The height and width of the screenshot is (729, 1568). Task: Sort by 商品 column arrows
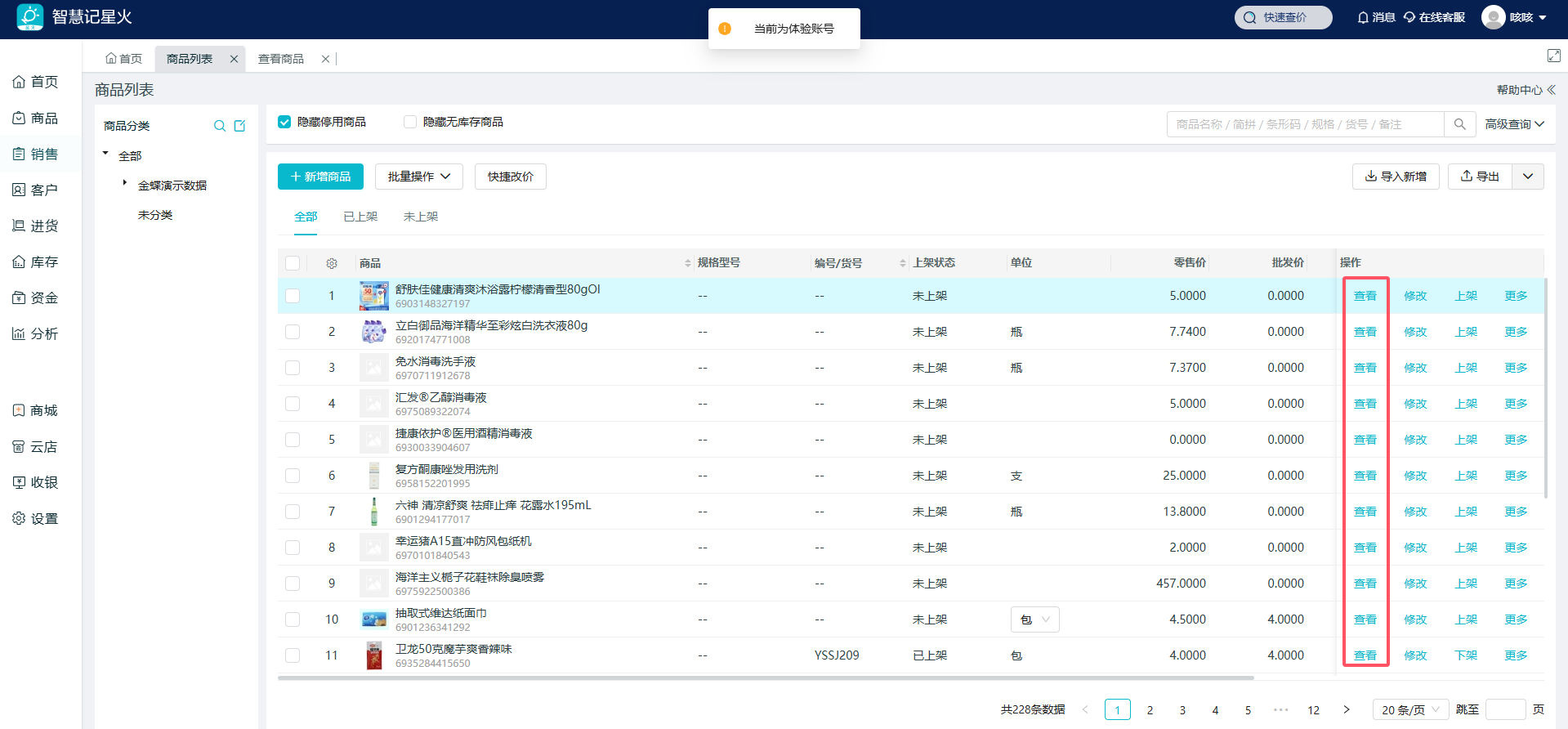[687, 263]
